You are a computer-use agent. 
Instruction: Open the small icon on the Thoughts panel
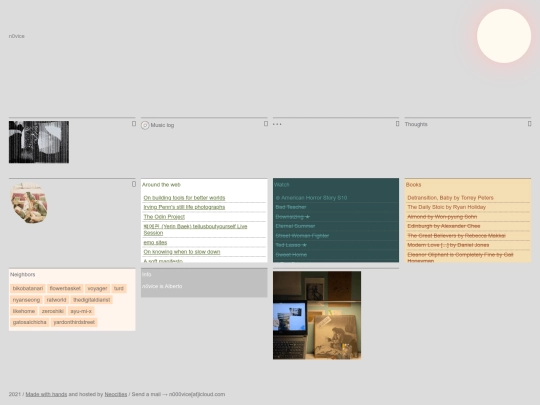[x=529, y=124]
